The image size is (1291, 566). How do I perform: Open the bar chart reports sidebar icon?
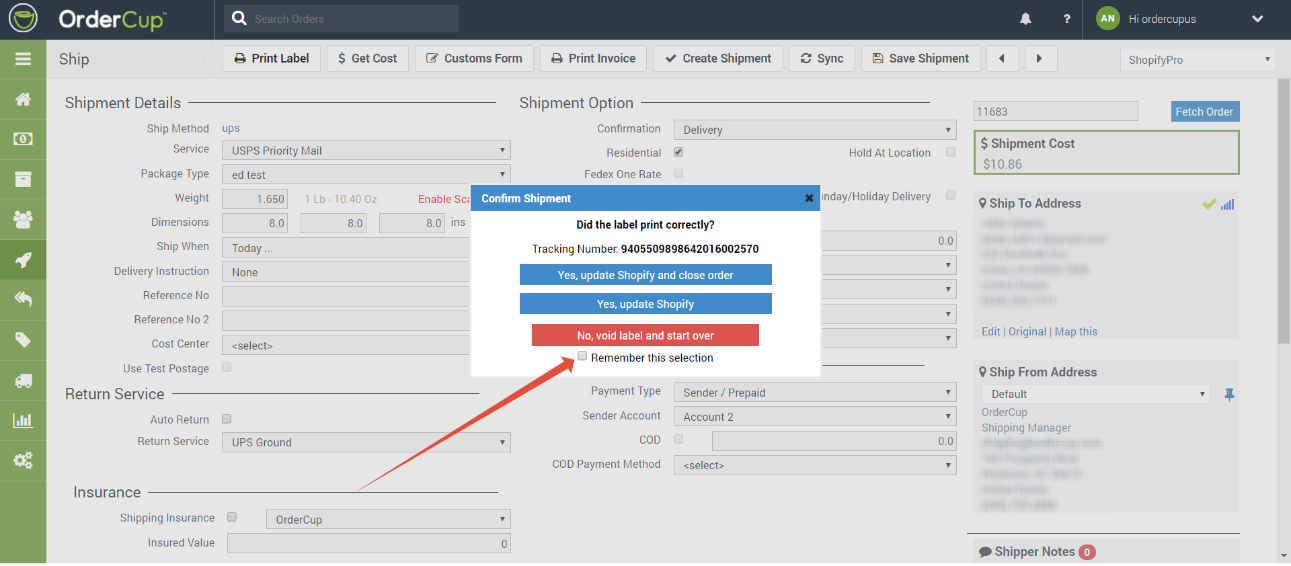22,420
